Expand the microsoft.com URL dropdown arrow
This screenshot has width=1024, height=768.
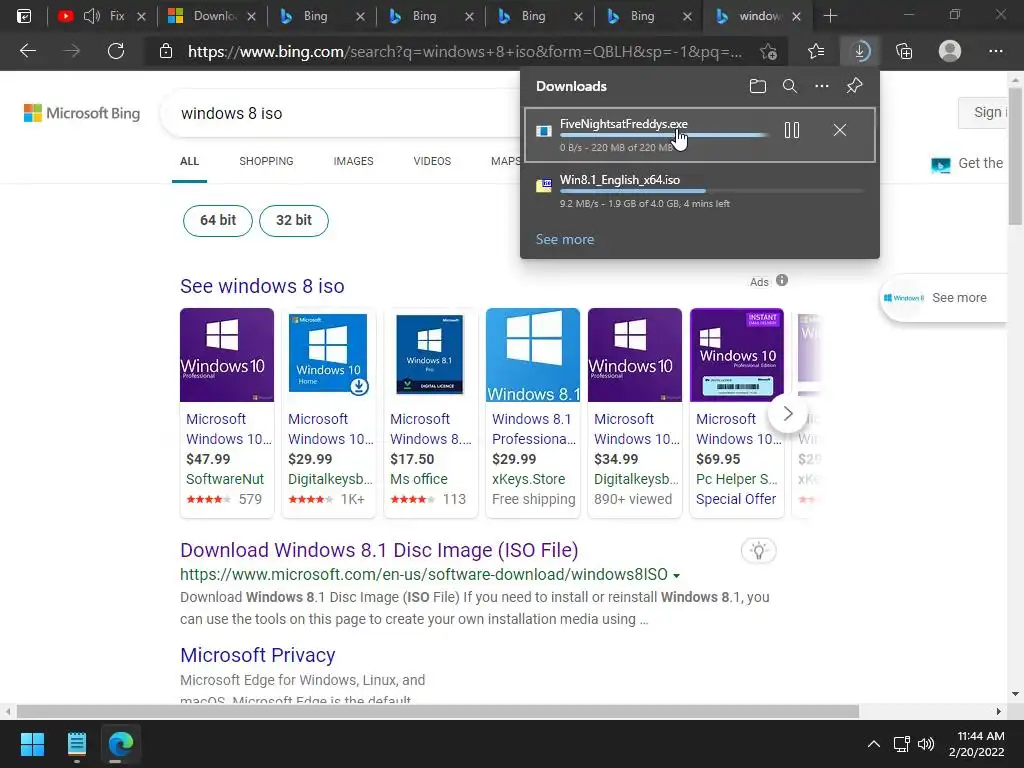[677, 575]
